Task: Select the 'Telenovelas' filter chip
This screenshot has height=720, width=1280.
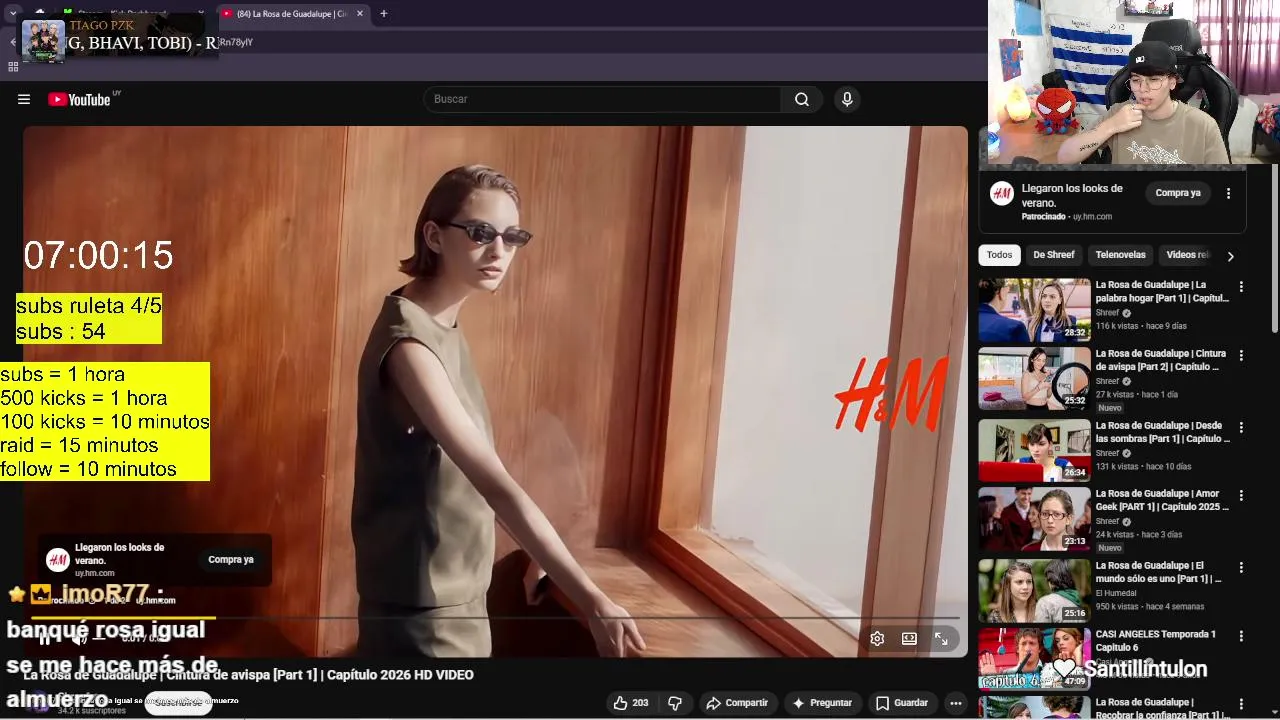Action: pyautogui.click(x=1120, y=255)
